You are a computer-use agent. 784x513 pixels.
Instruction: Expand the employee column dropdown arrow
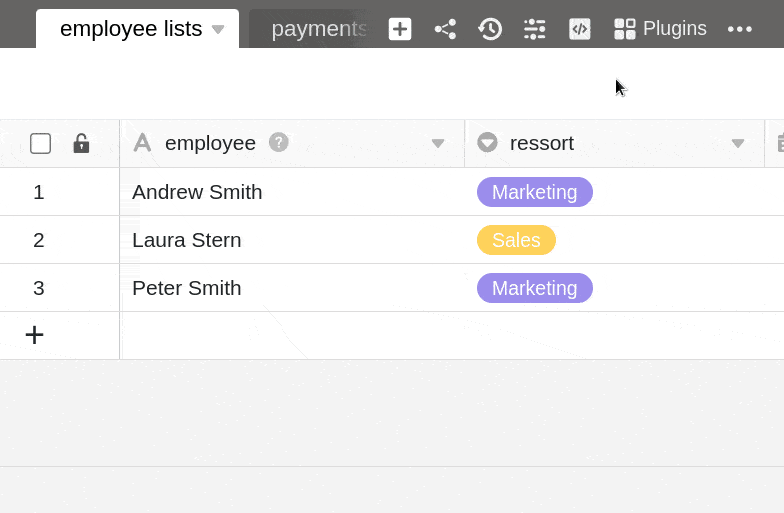(437, 143)
